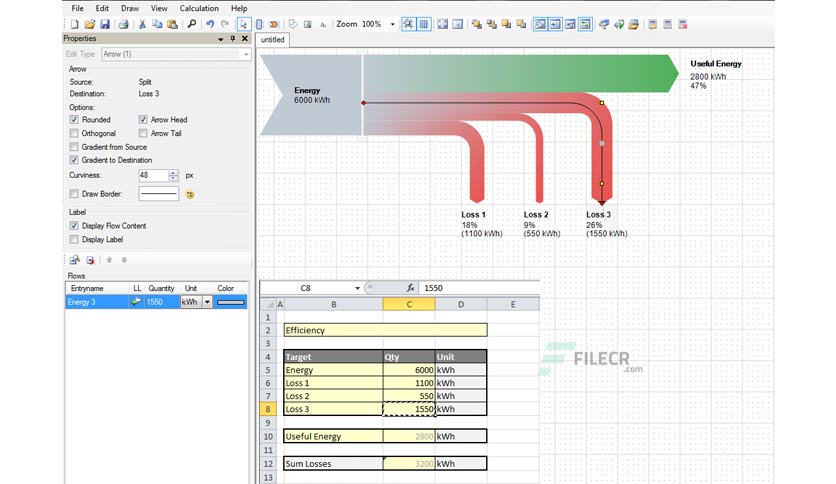Image resolution: width=836 pixels, height=484 pixels.
Task: Enable the Arrow Tail checkbox
Action: coord(143,133)
